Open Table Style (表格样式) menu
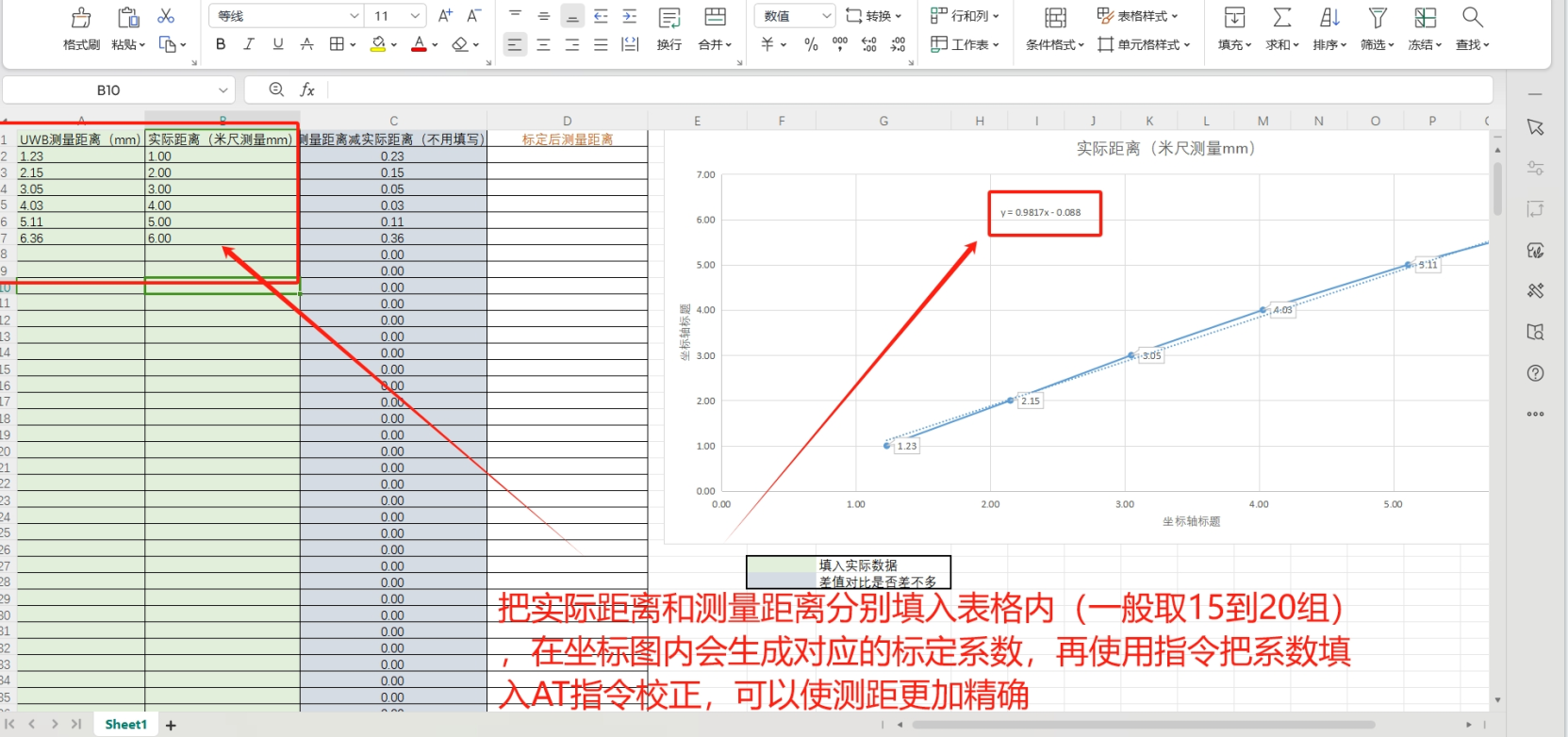Viewport: 1568px width, 737px height. coord(1137,16)
